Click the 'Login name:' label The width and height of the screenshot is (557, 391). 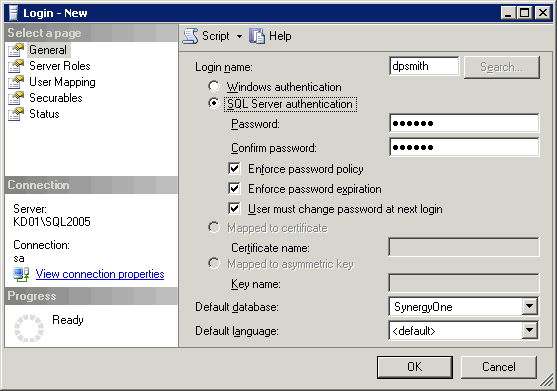point(224,67)
